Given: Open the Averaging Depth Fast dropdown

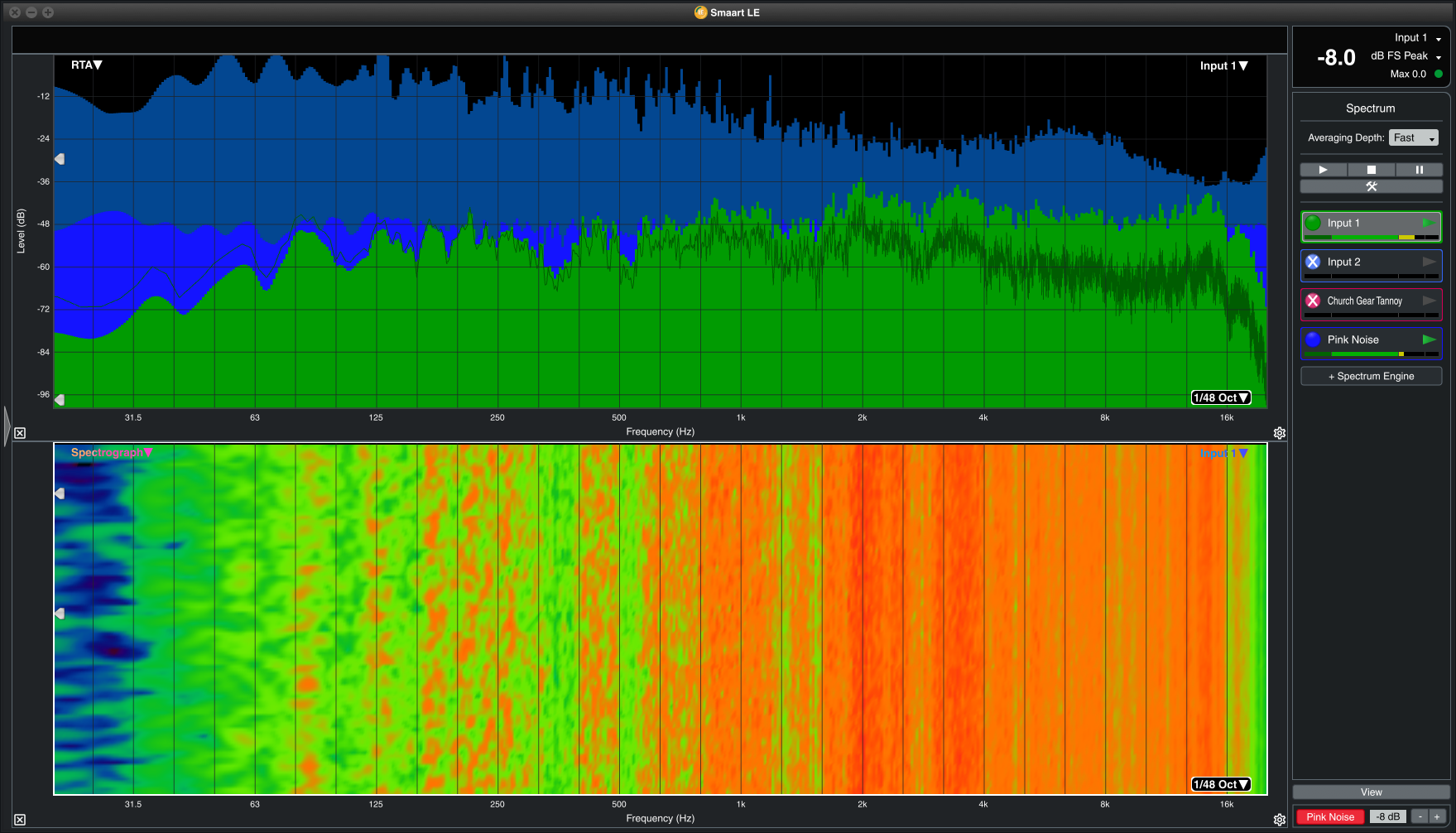Looking at the screenshot, I should coord(1414,137).
